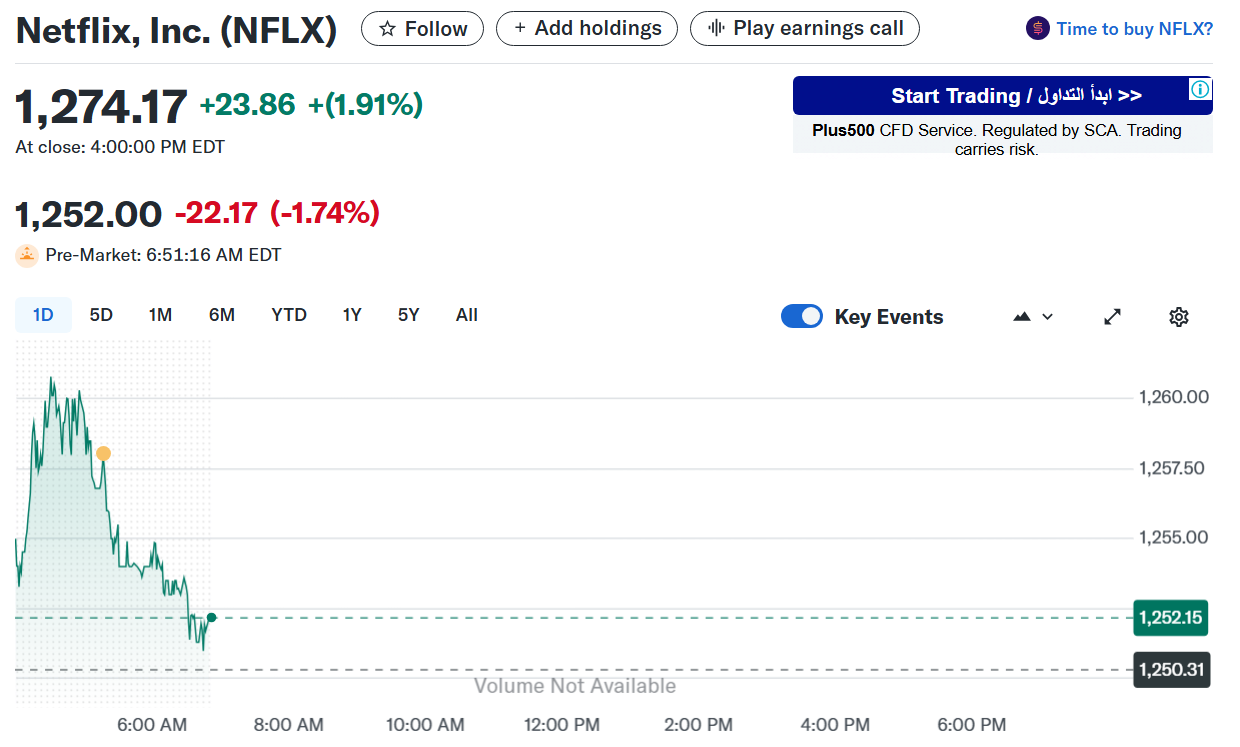Show the All time chart range

[467, 315]
